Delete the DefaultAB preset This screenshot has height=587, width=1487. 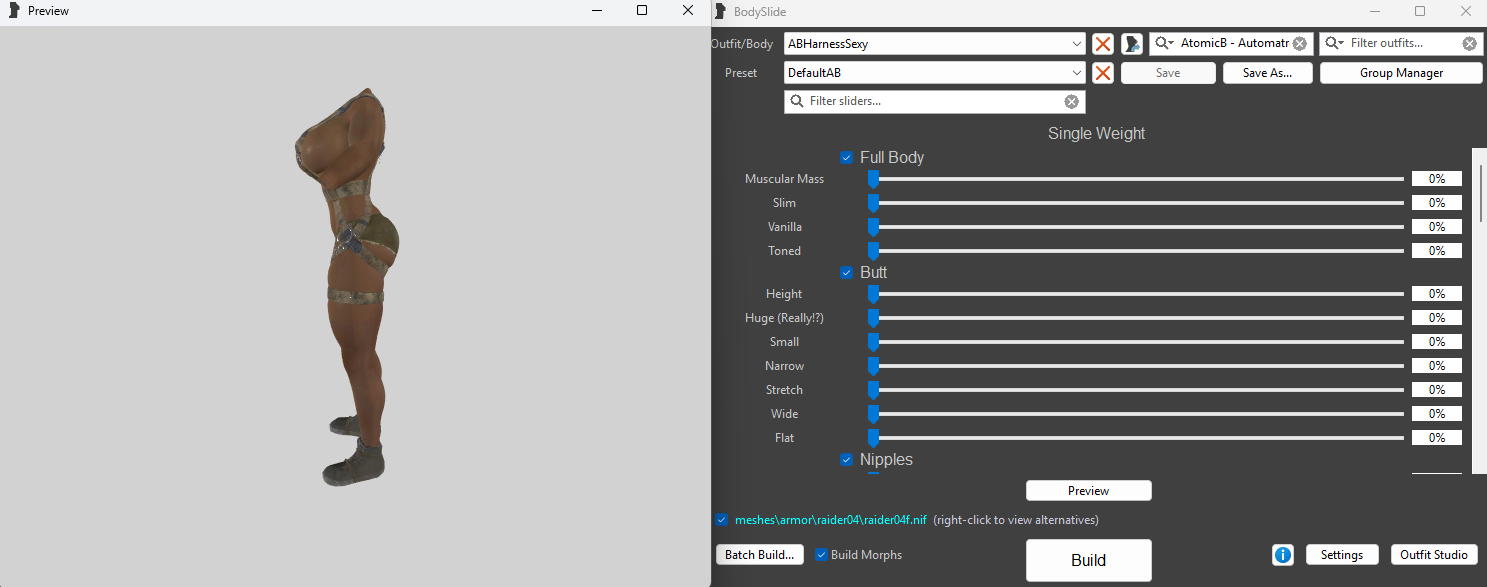1102,73
